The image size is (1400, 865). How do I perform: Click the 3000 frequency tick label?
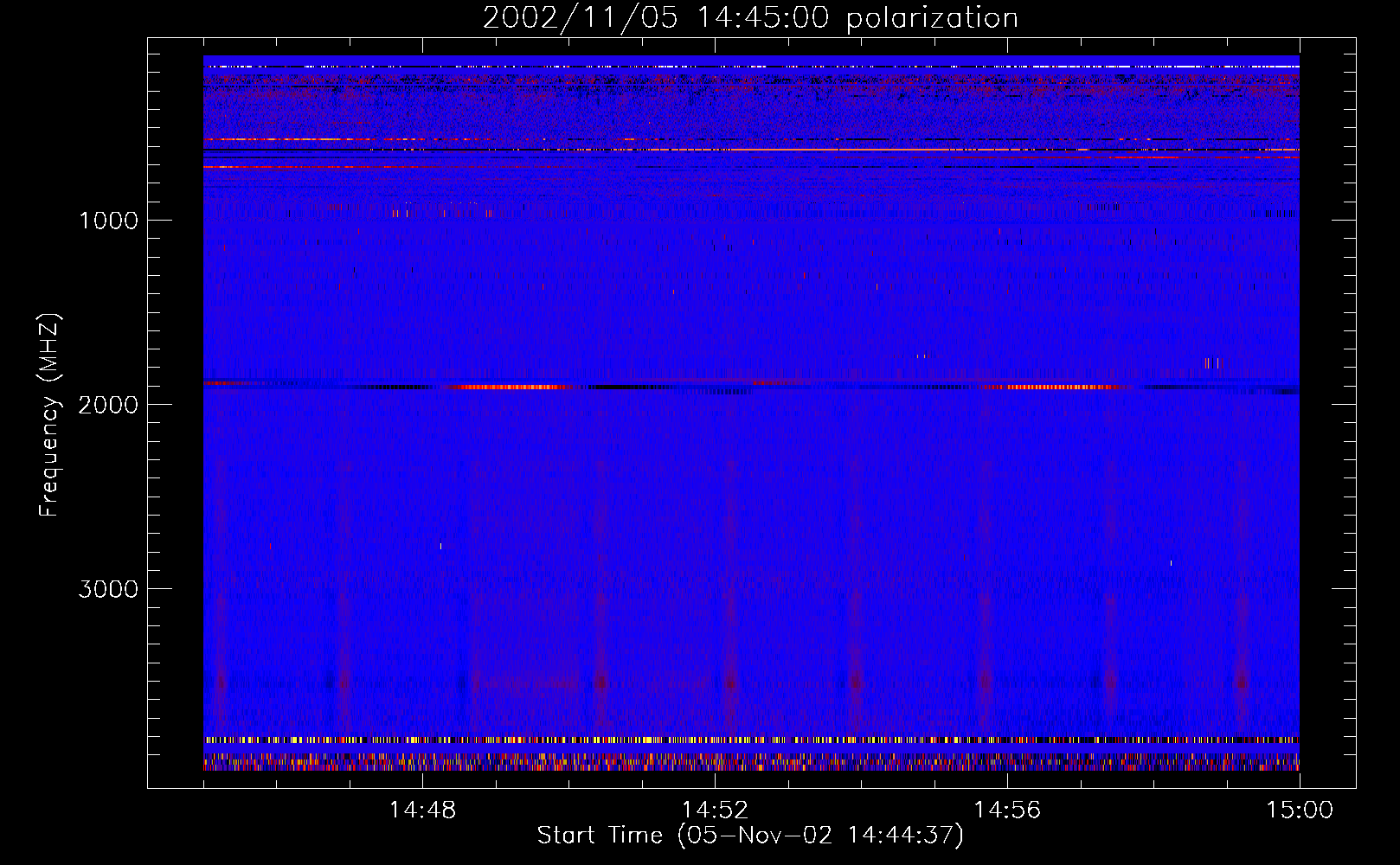pos(108,589)
